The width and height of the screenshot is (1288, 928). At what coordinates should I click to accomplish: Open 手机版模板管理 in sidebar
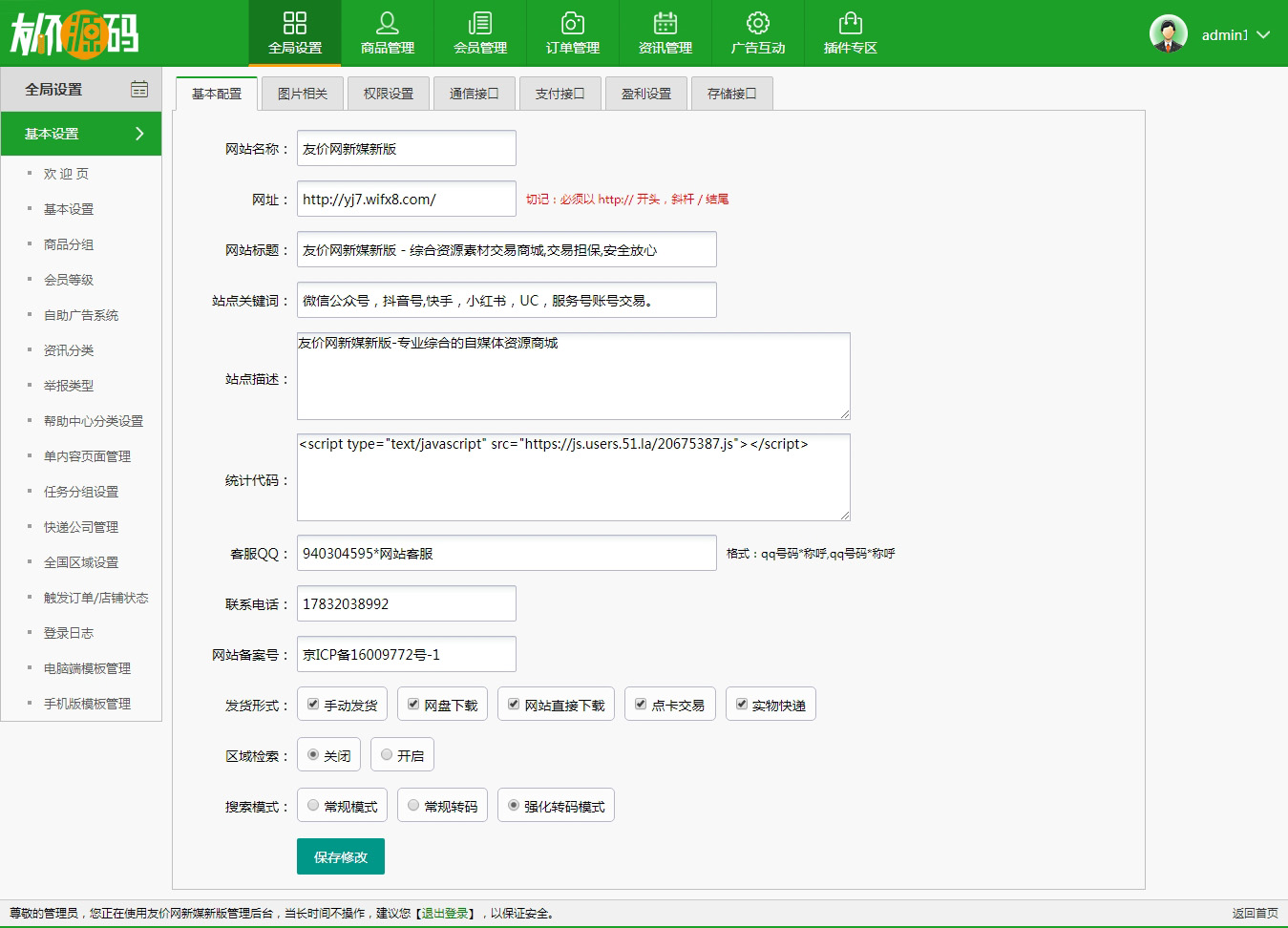point(87,704)
